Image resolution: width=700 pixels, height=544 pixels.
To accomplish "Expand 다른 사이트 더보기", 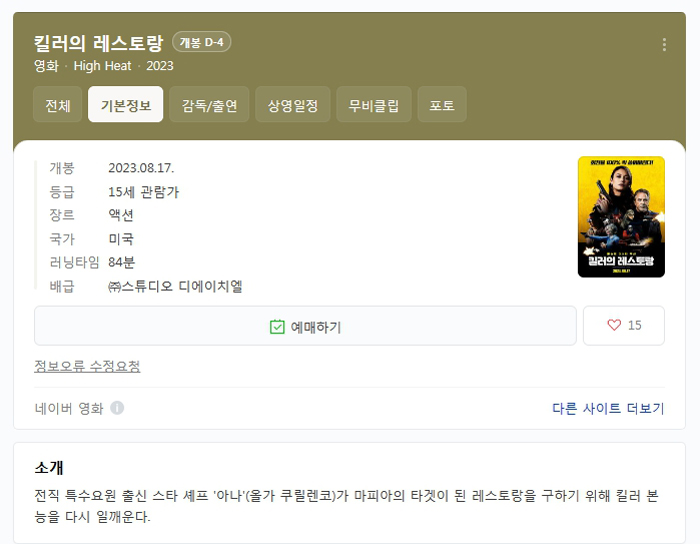I will click(608, 408).
